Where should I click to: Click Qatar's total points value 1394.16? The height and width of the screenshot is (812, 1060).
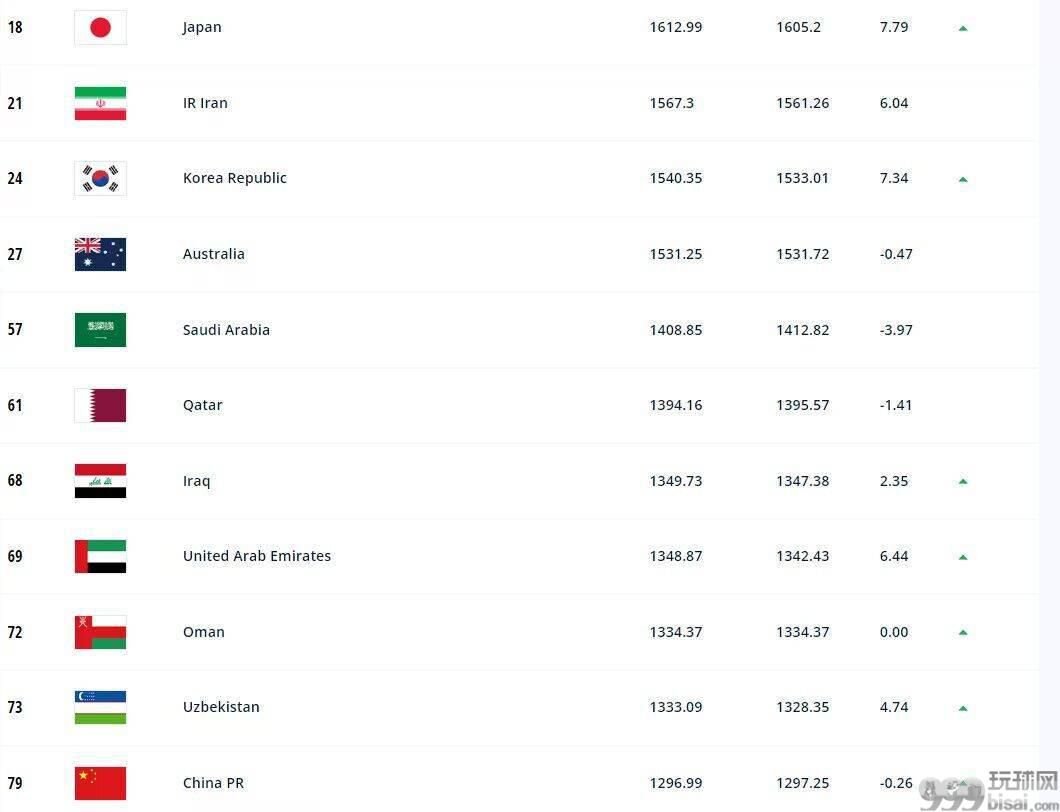(675, 405)
